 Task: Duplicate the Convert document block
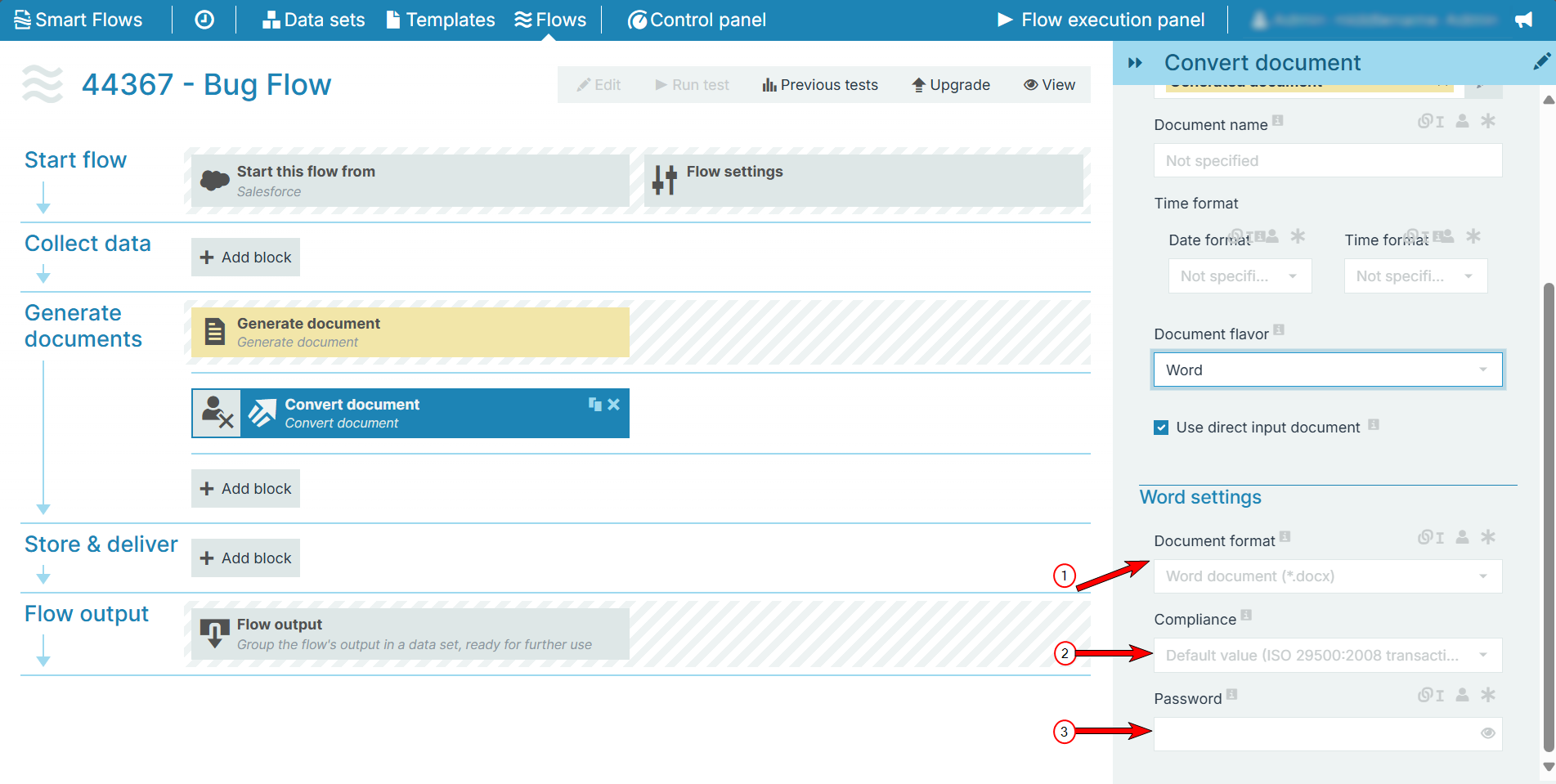[594, 404]
